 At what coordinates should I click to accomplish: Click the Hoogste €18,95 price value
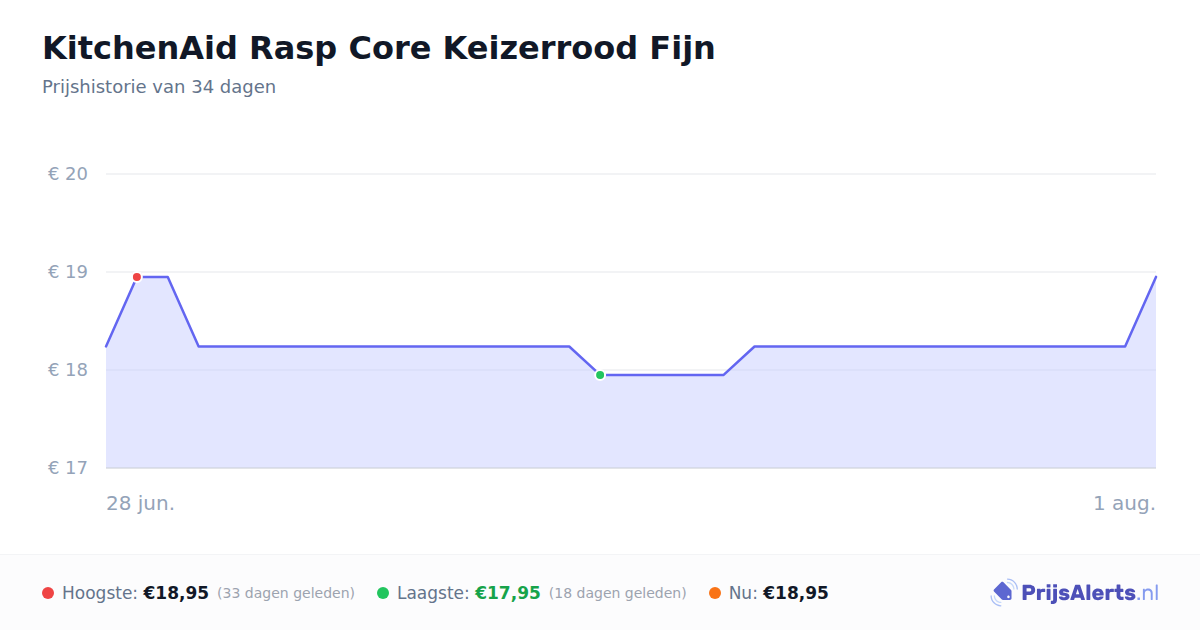(x=176, y=593)
